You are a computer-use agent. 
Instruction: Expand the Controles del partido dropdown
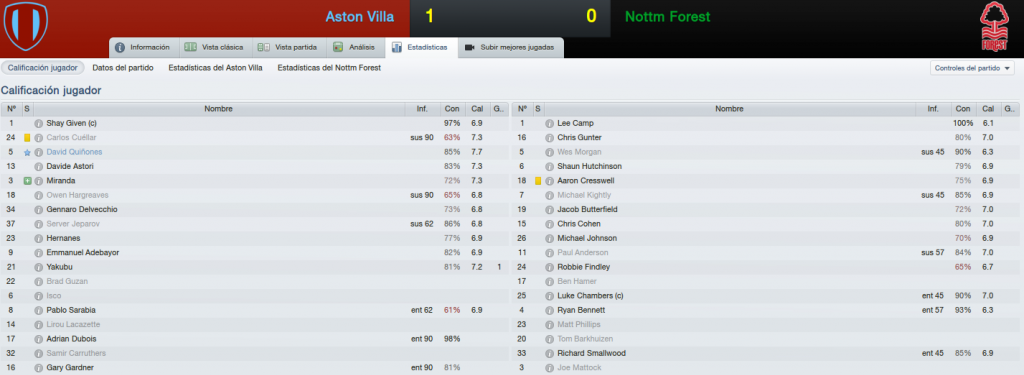pos(972,68)
